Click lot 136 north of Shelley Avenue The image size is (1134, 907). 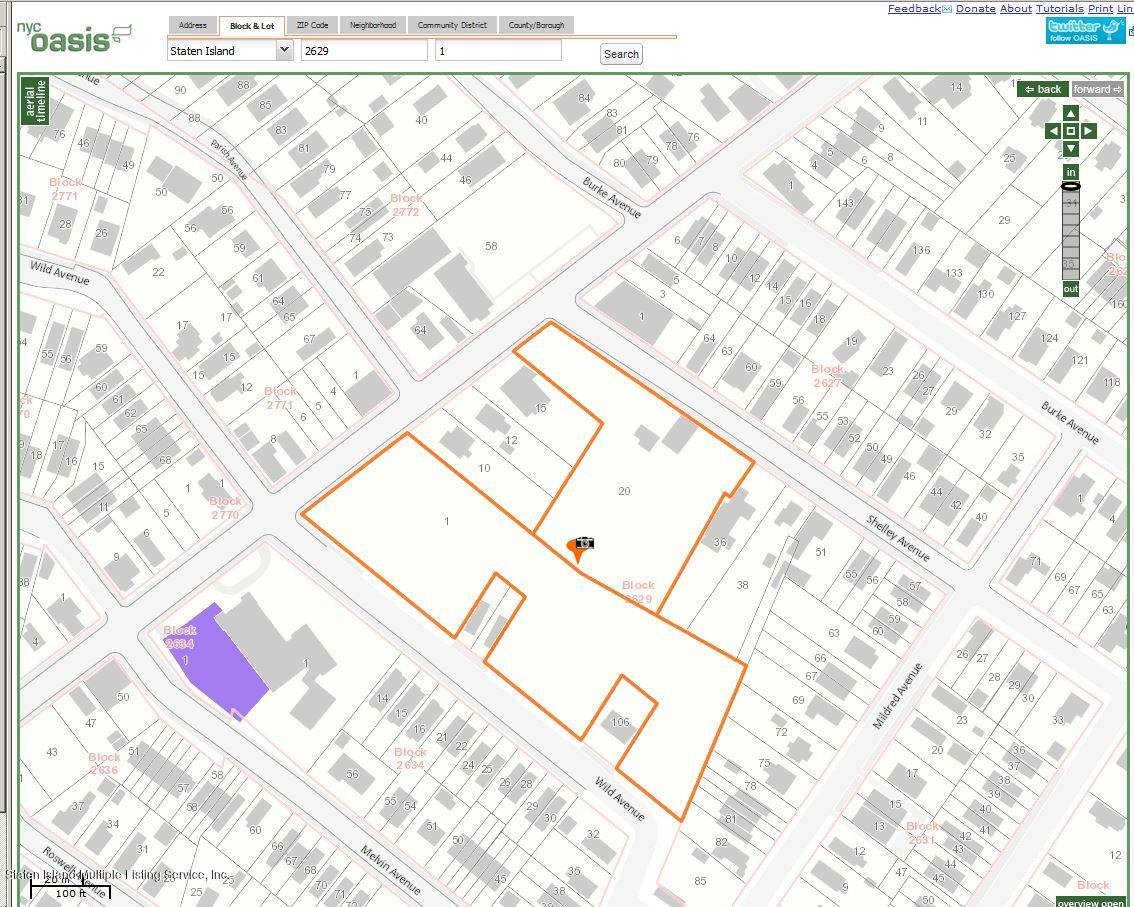coord(921,250)
